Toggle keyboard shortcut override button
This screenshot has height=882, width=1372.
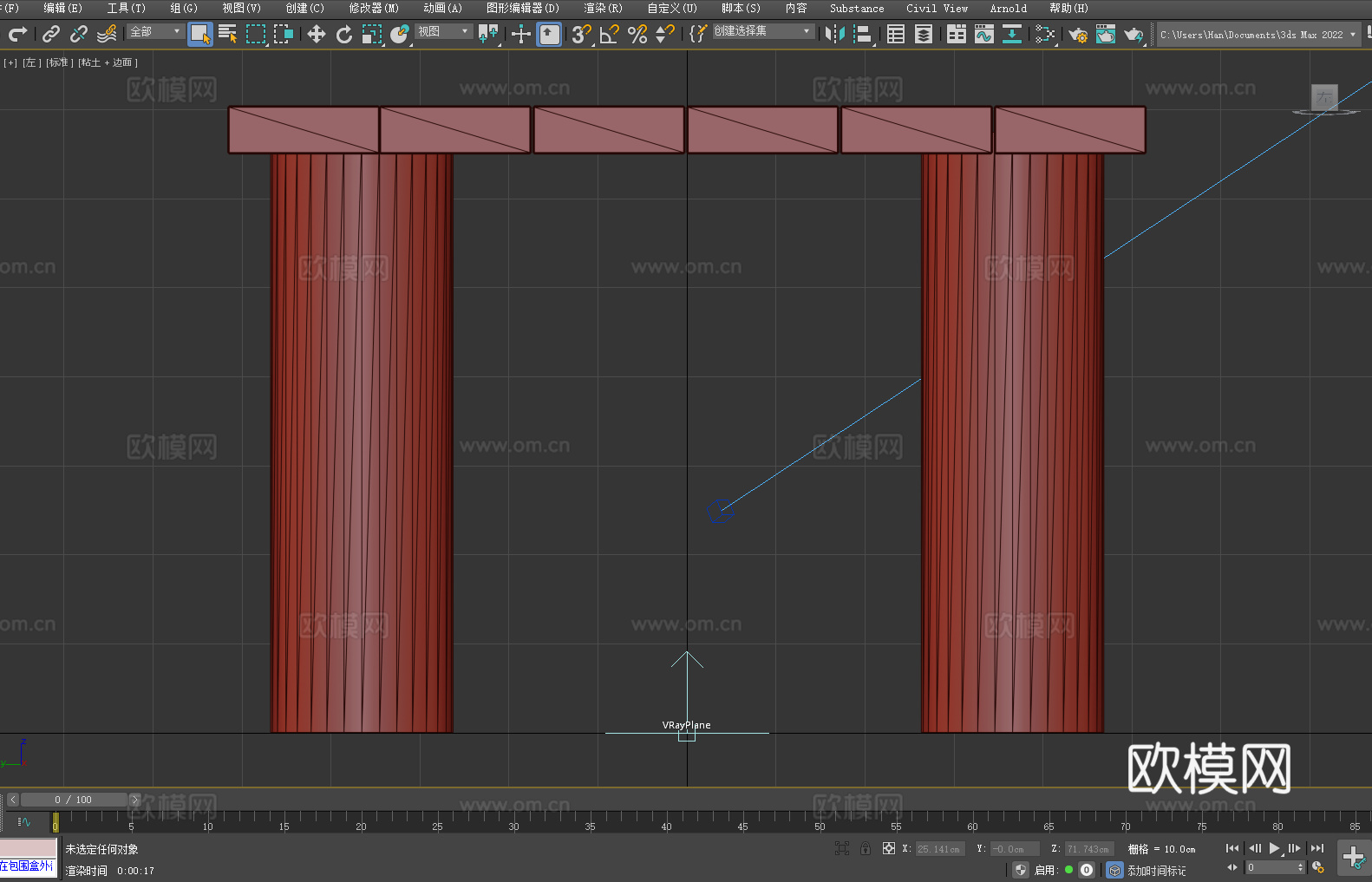(x=549, y=34)
